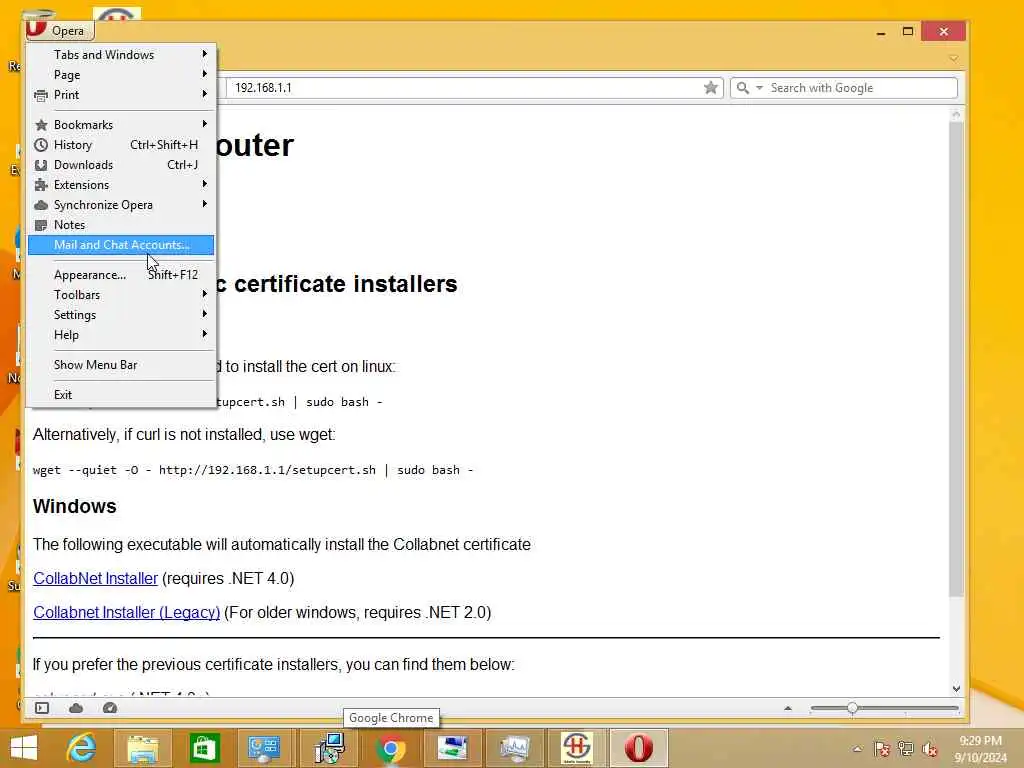Choose Show Menu Bar
Screen dimensions: 1024x768
coord(121,364)
